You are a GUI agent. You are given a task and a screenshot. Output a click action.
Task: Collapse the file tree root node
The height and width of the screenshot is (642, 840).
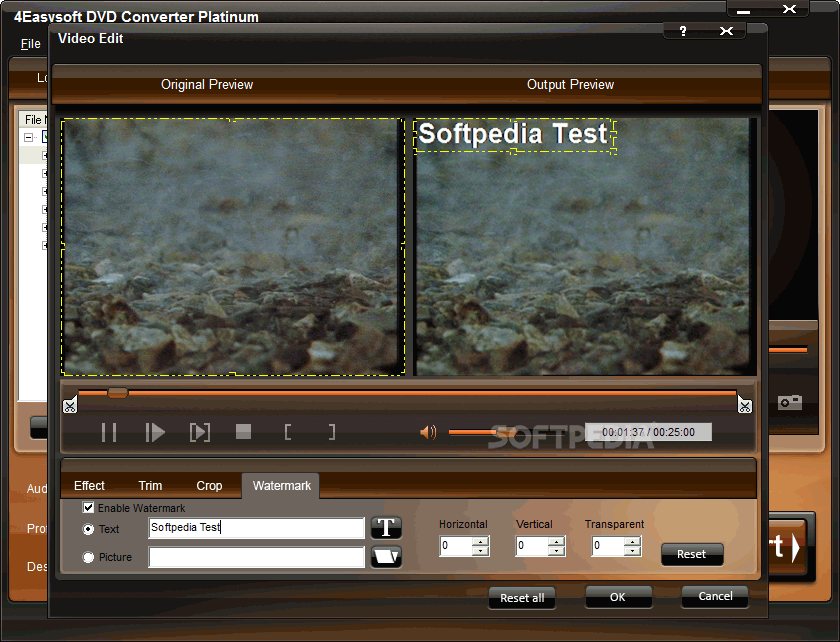(28, 138)
